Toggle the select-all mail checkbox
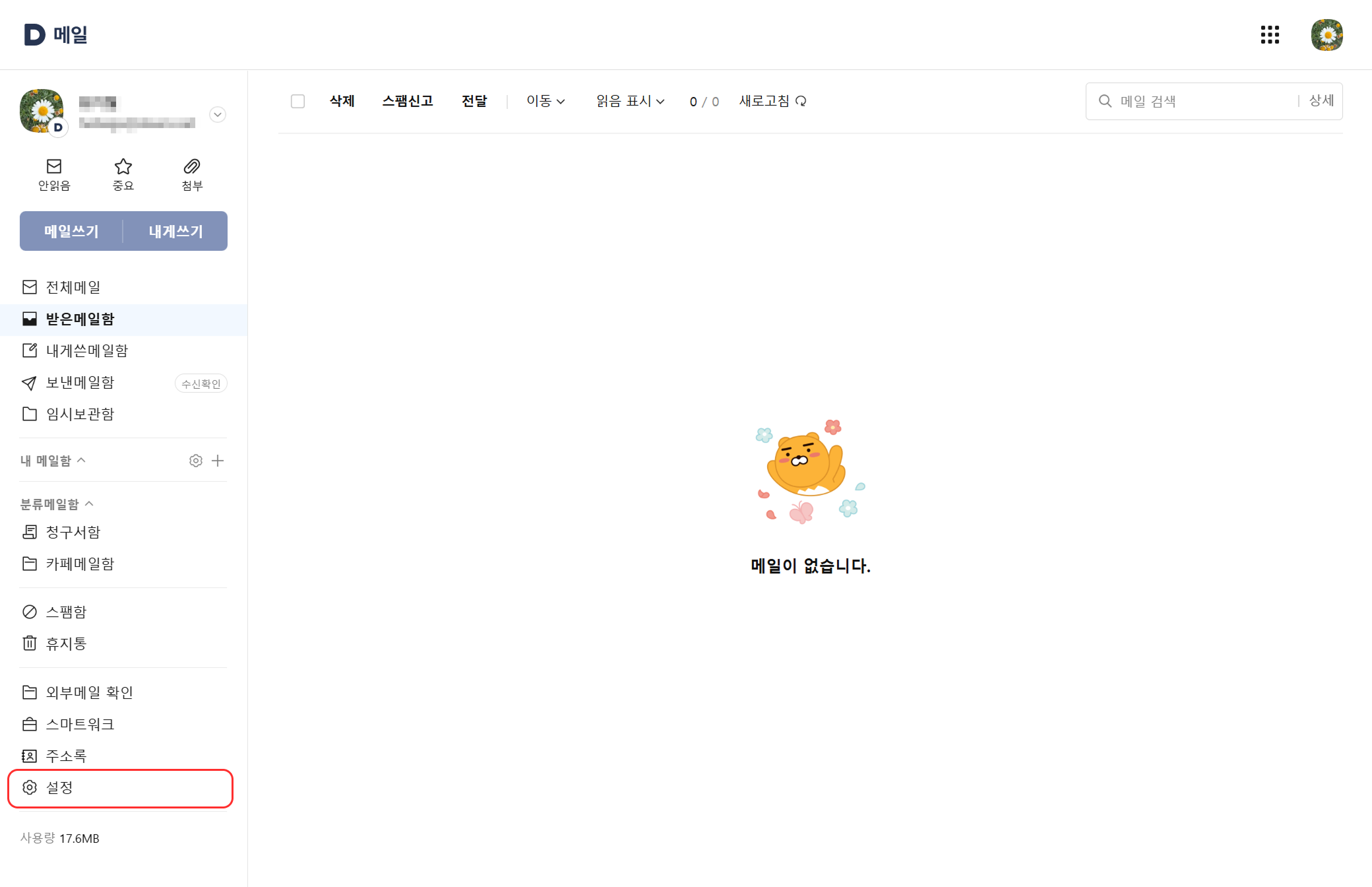 [x=297, y=101]
